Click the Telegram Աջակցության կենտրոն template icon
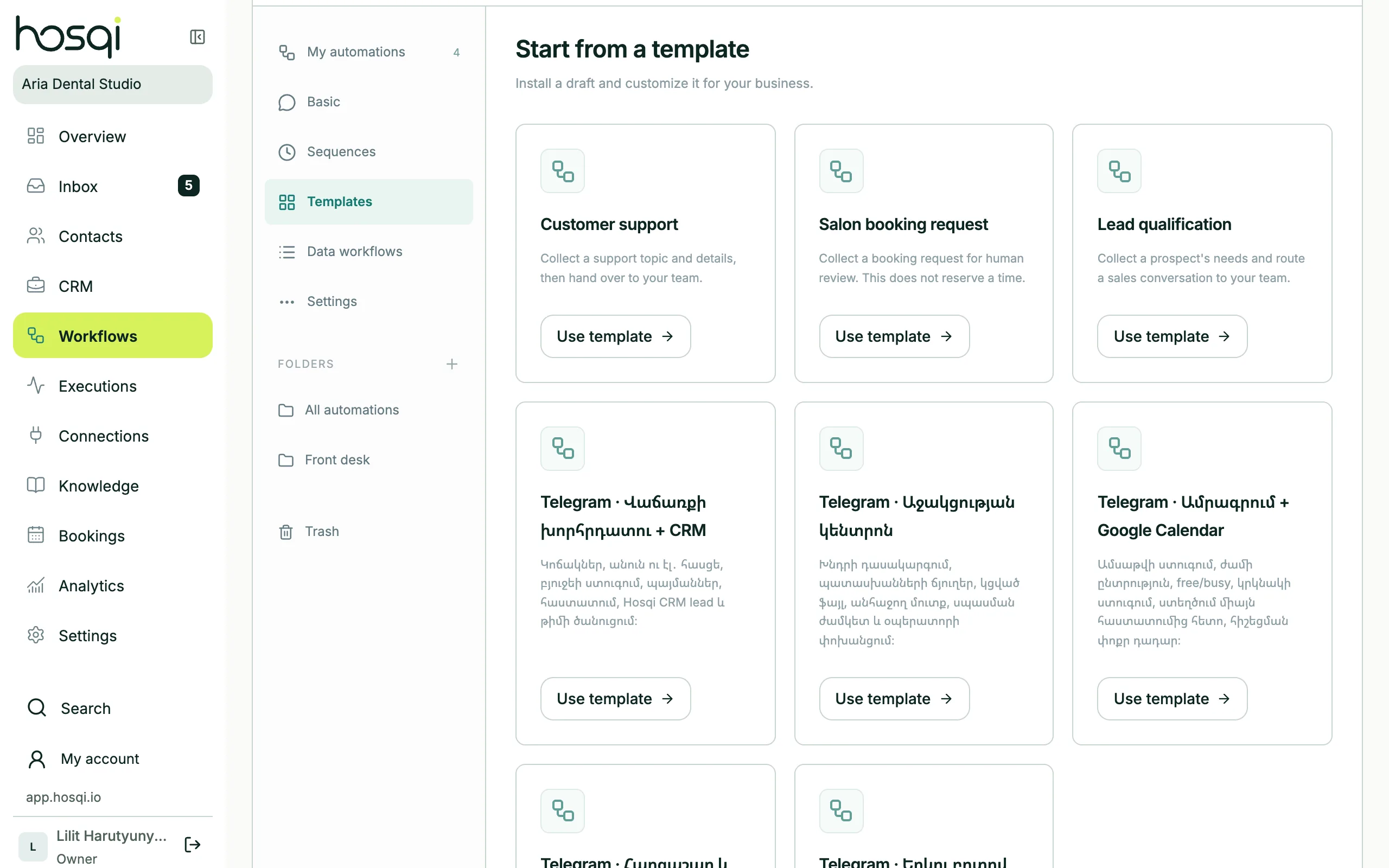The image size is (1389, 868). (841, 448)
